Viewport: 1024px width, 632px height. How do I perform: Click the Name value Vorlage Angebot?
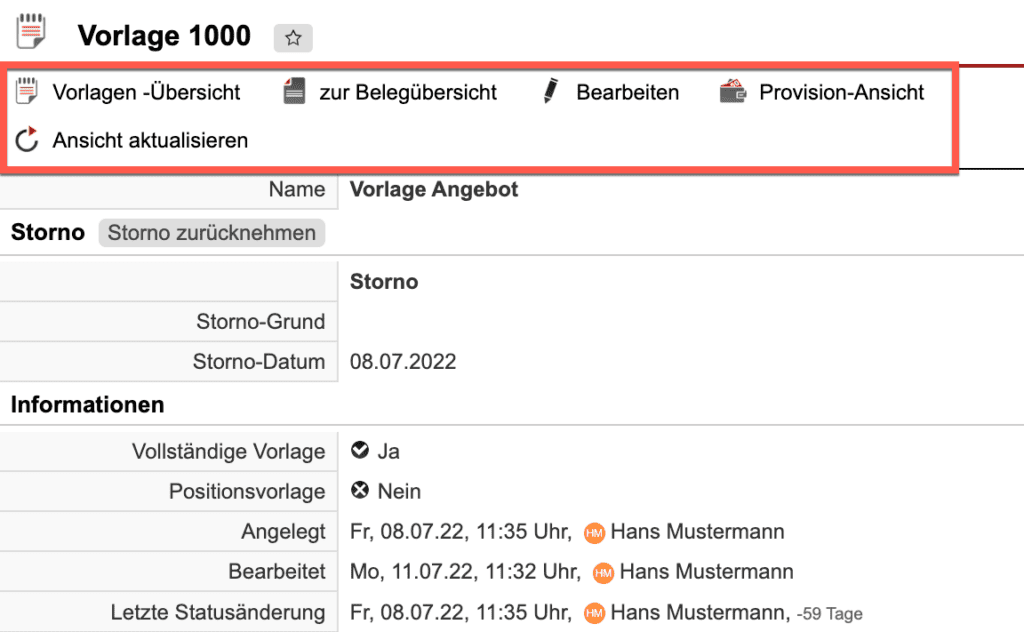(x=434, y=189)
